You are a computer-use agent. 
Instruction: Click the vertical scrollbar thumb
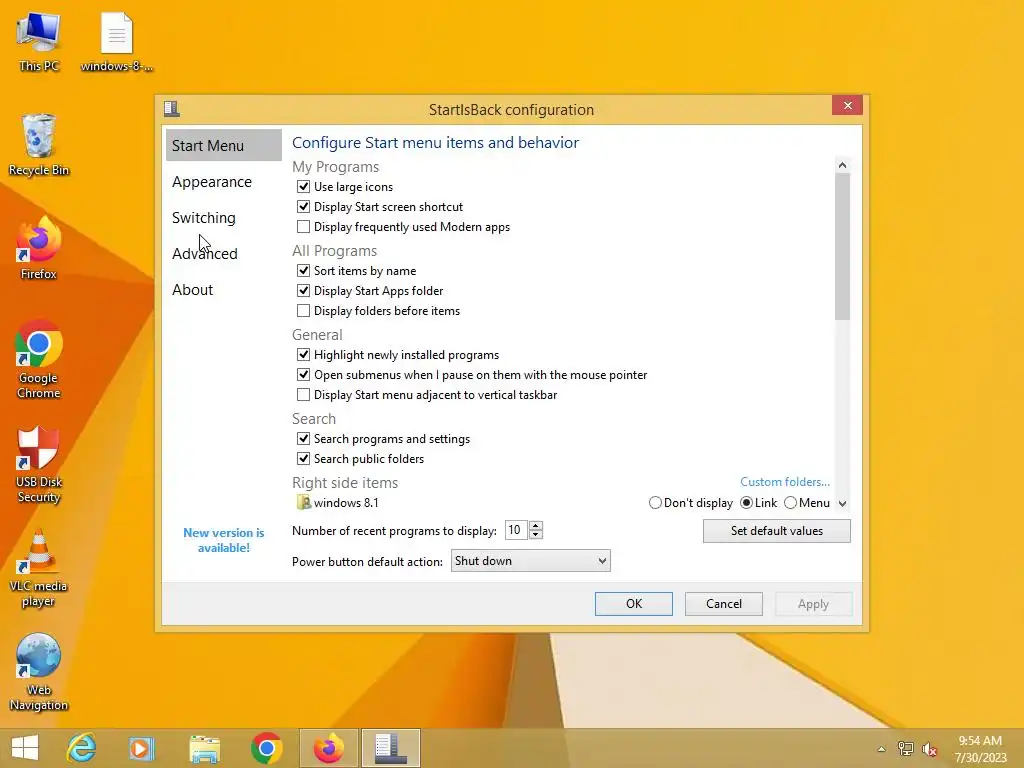(x=842, y=247)
